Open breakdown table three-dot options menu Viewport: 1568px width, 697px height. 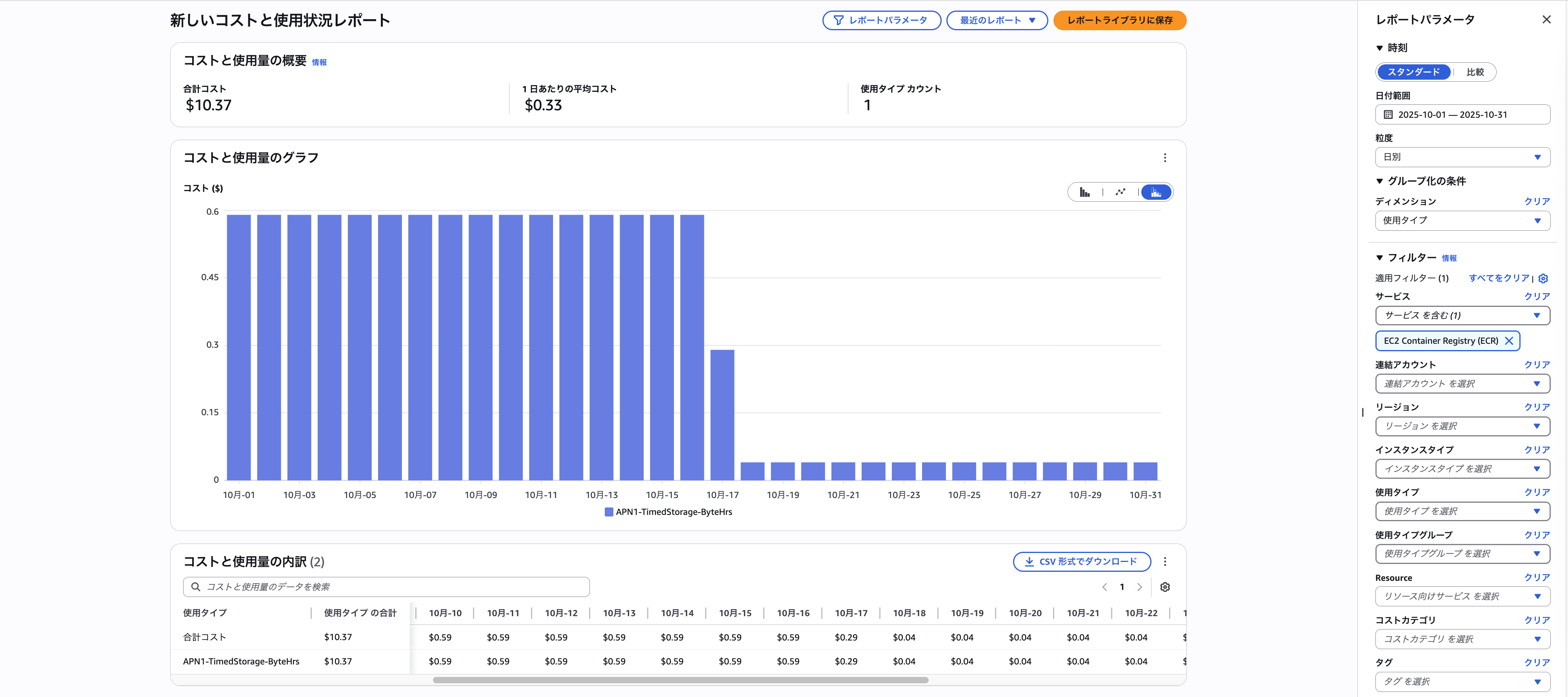click(x=1164, y=562)
